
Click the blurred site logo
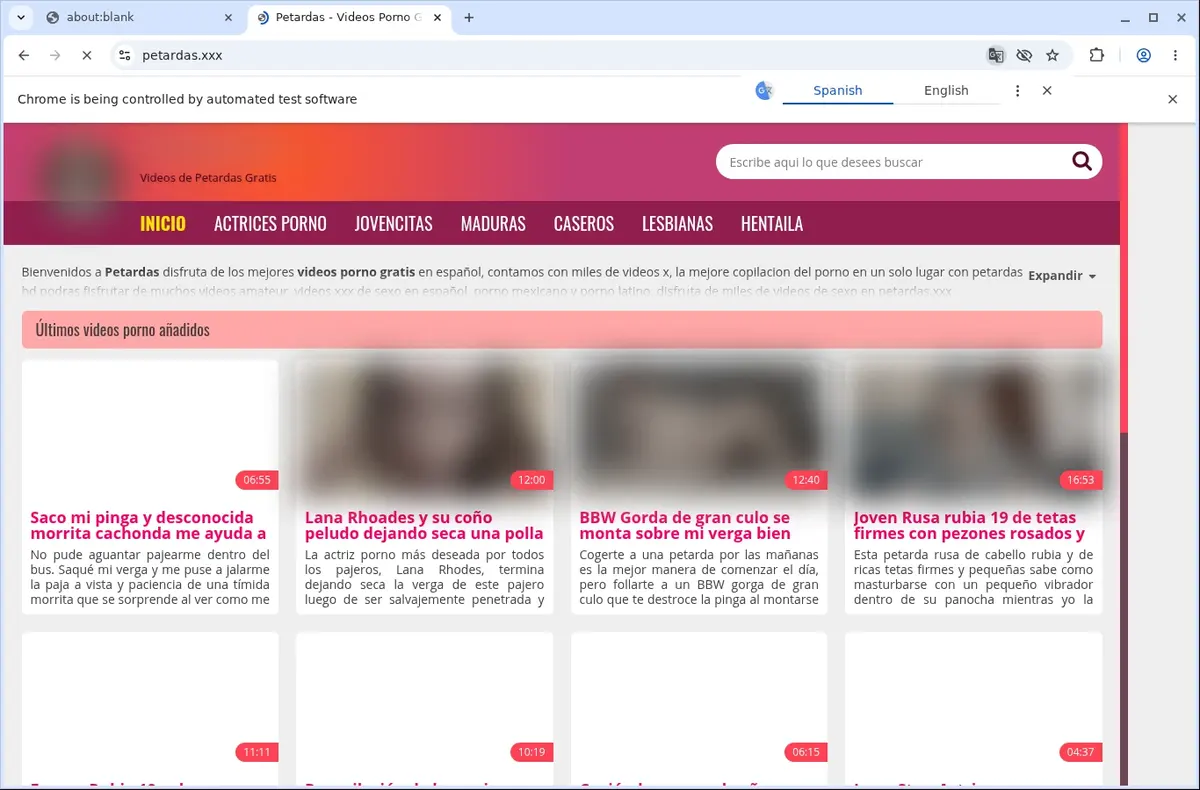(78, 179)
